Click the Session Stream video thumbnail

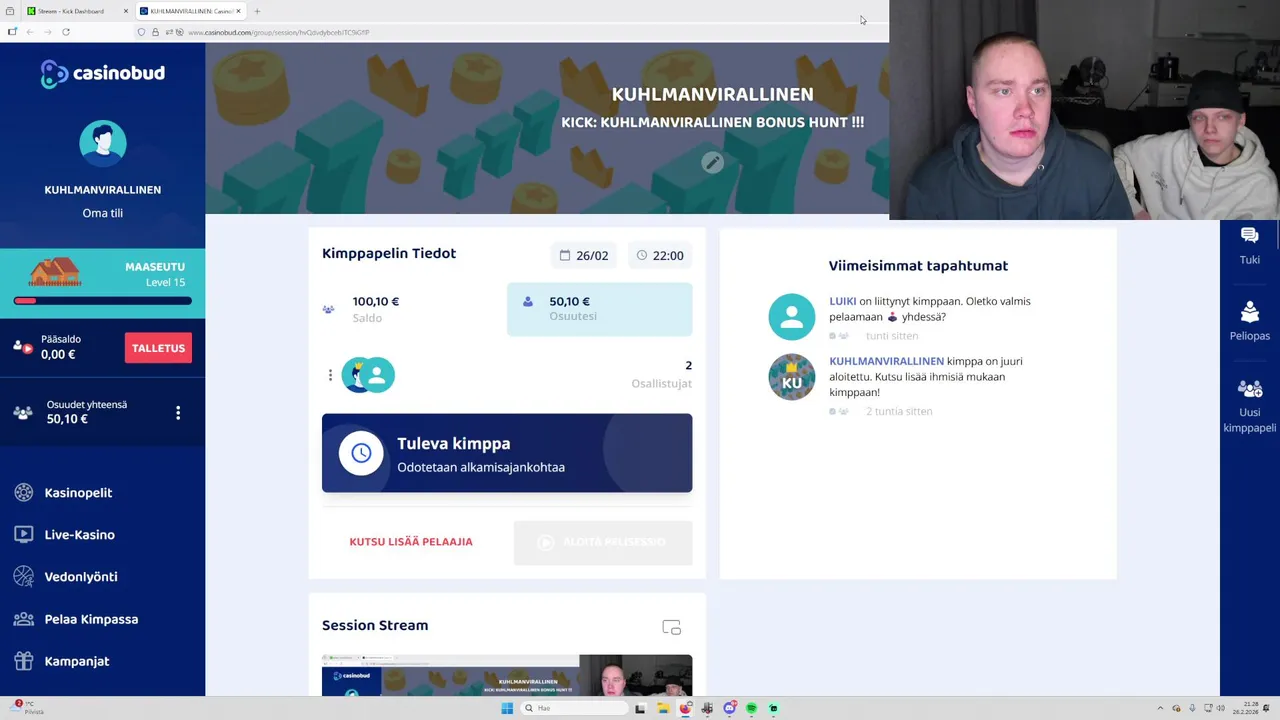(x=507, y=675)
